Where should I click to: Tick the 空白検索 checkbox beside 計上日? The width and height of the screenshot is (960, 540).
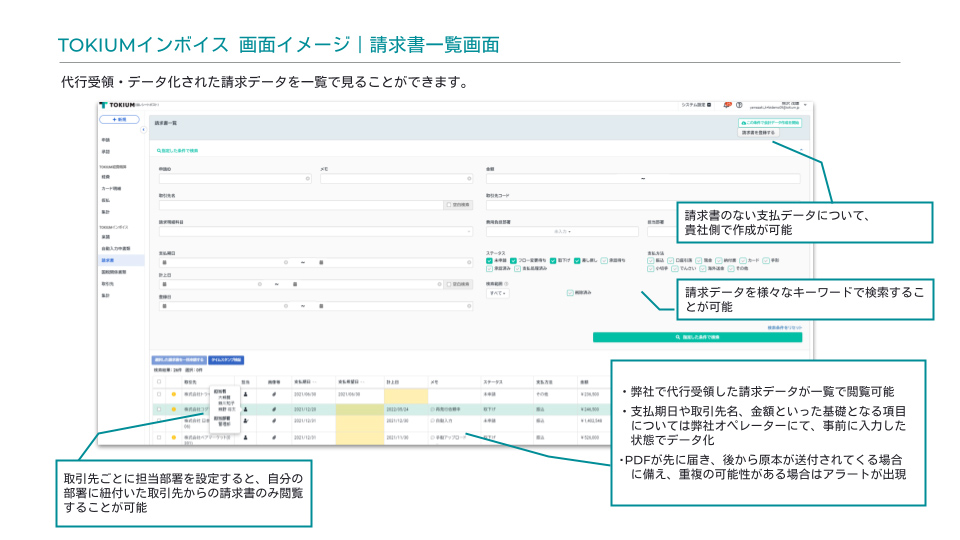coord(449,284)
